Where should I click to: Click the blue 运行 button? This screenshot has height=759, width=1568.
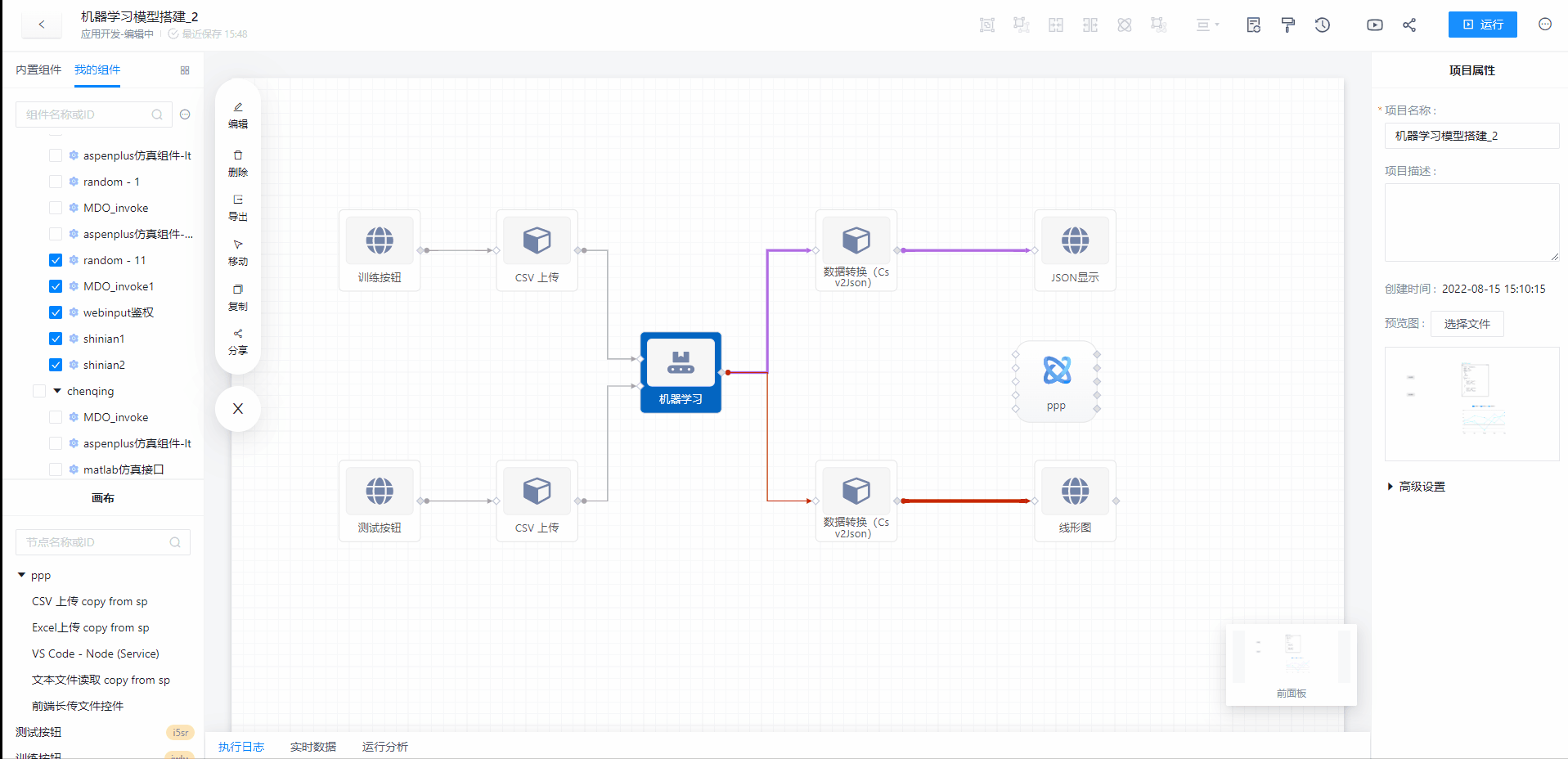[x=1482, y=25]
